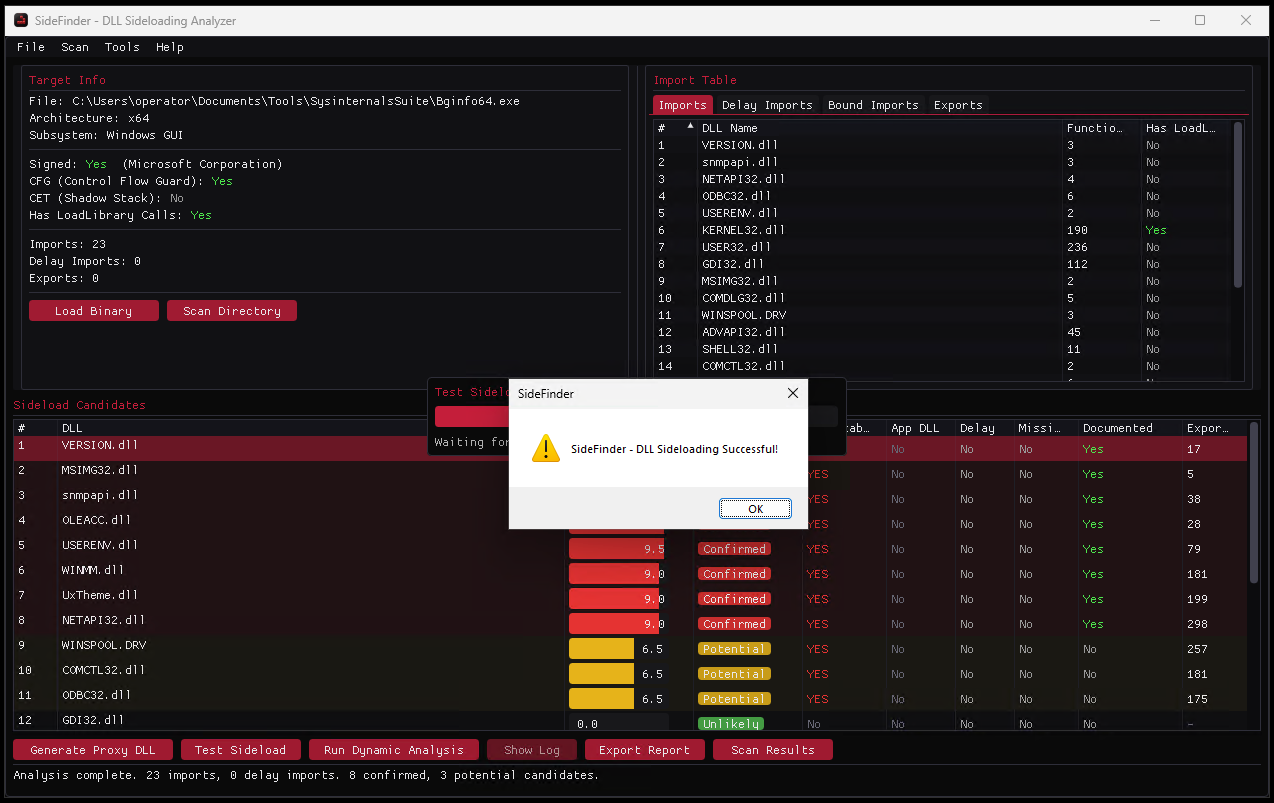Click the Test Sideload progress bar
Screen dimensions: 1274x803
tap(636, 417)
